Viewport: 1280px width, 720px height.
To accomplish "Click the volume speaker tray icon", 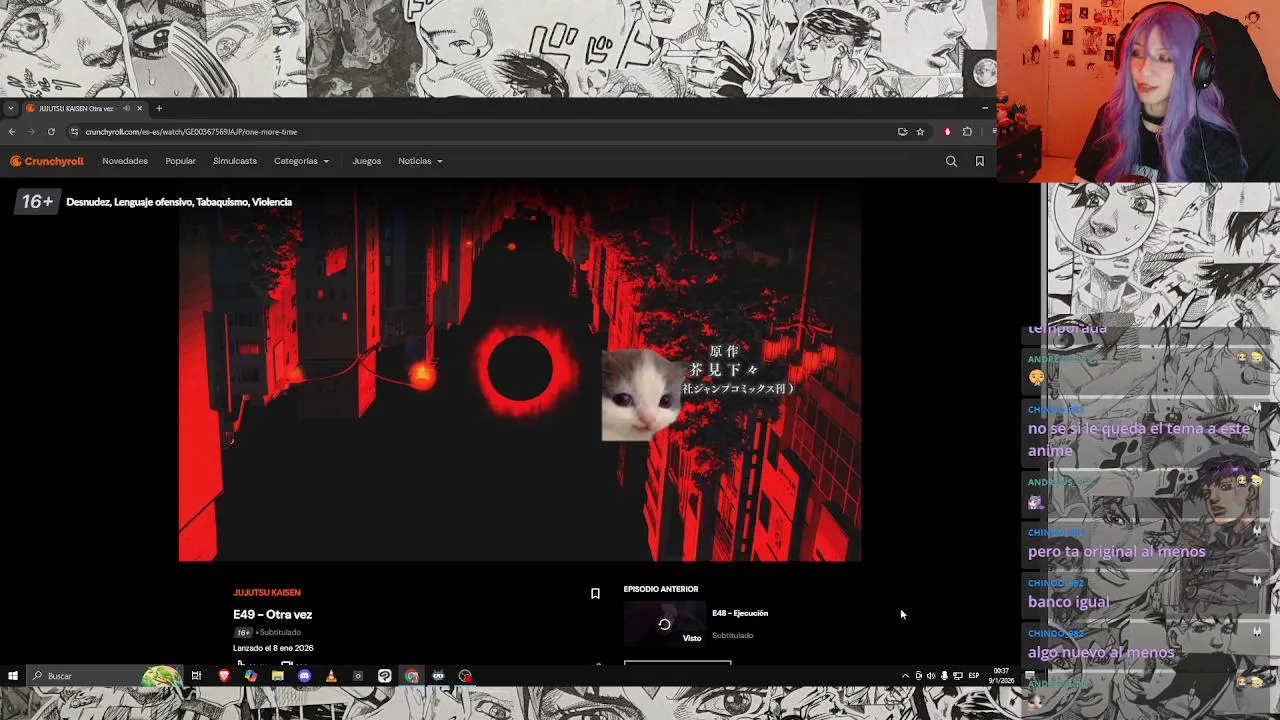I will pos(931,676).
